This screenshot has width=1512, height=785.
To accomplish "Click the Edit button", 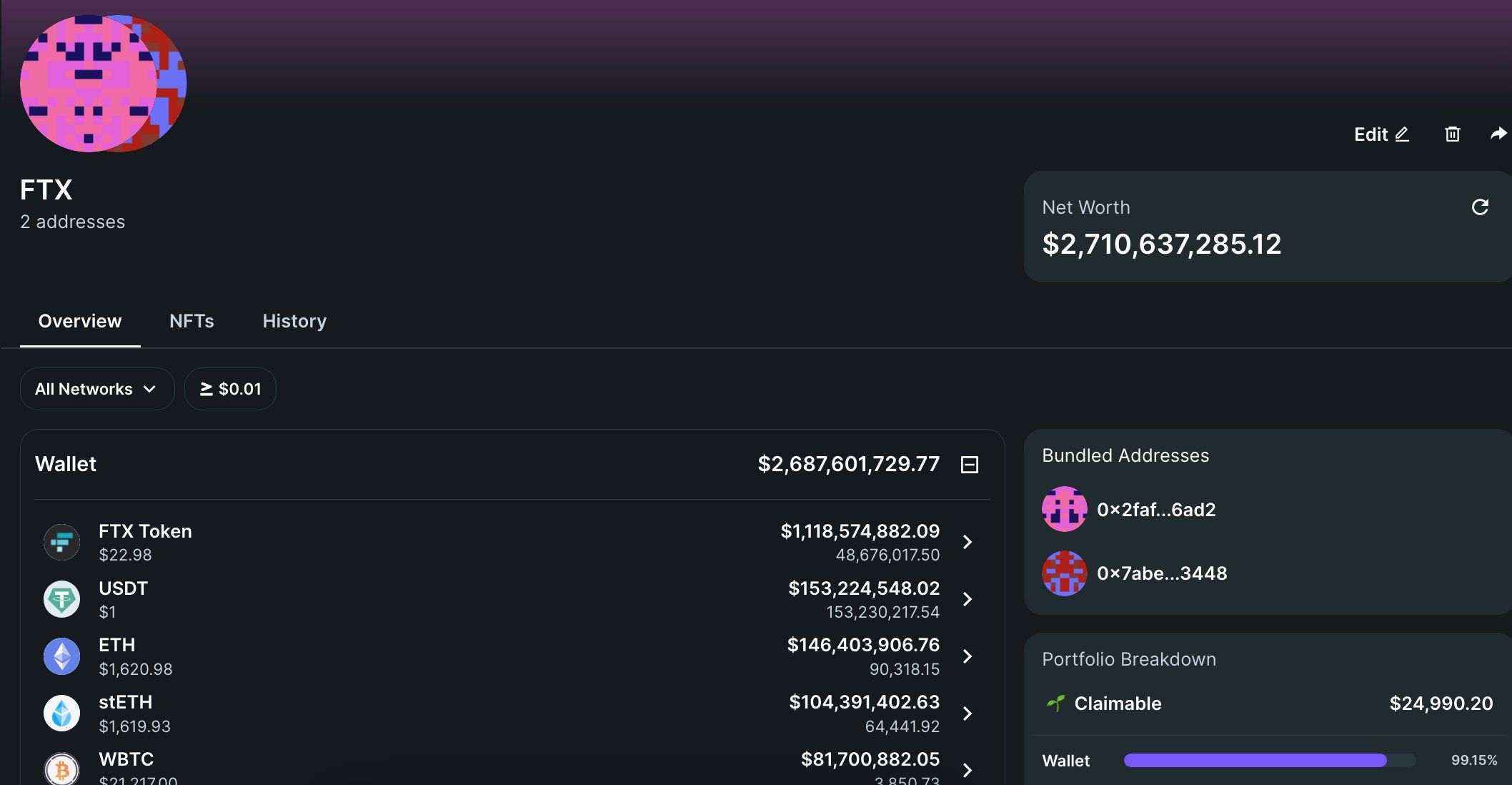I will (x=1381, y=134).
